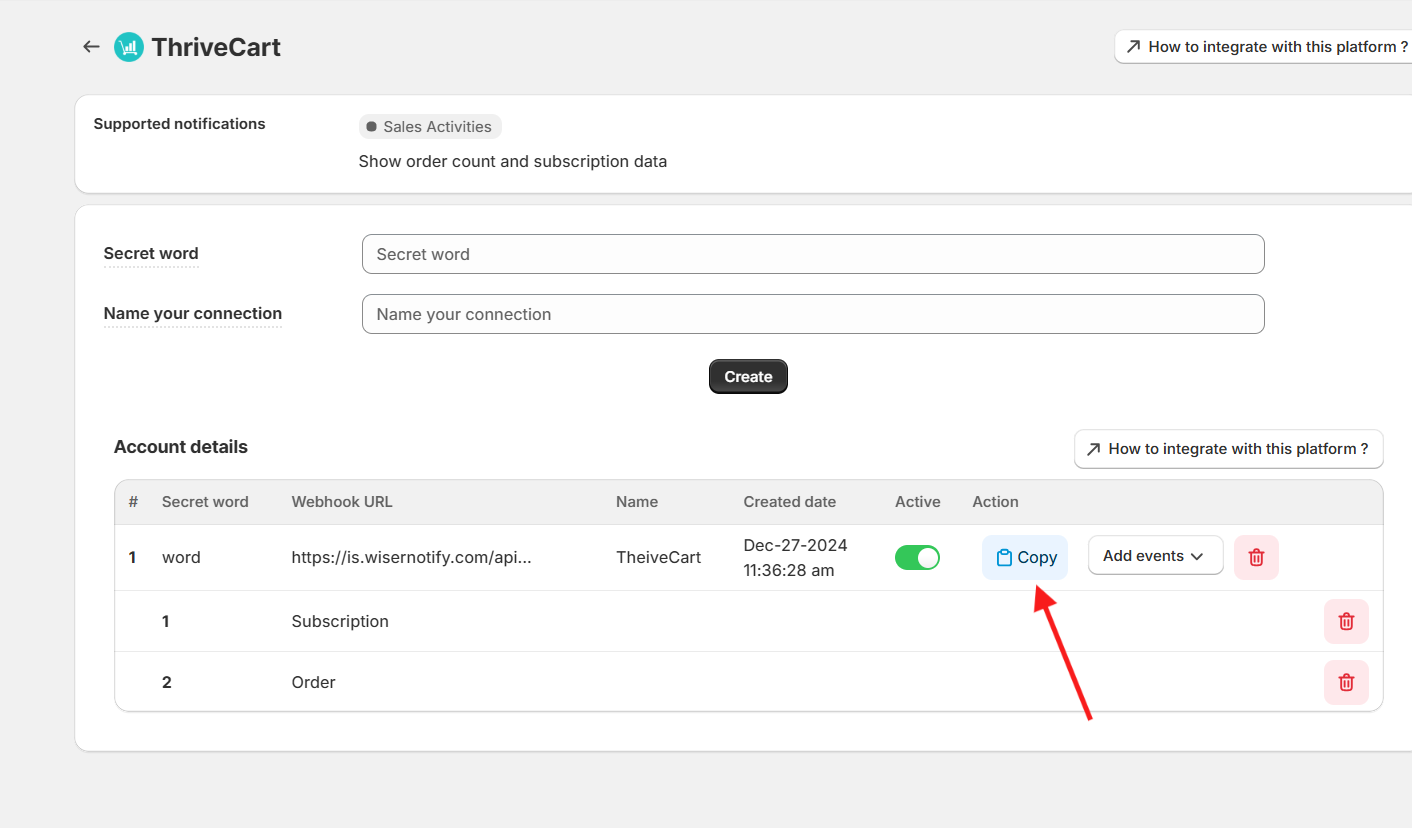Image resolution: width=1412 pixels, height=828 pixels.
Task: Click the Supported notifications label
Action: (x=180, y=124)
